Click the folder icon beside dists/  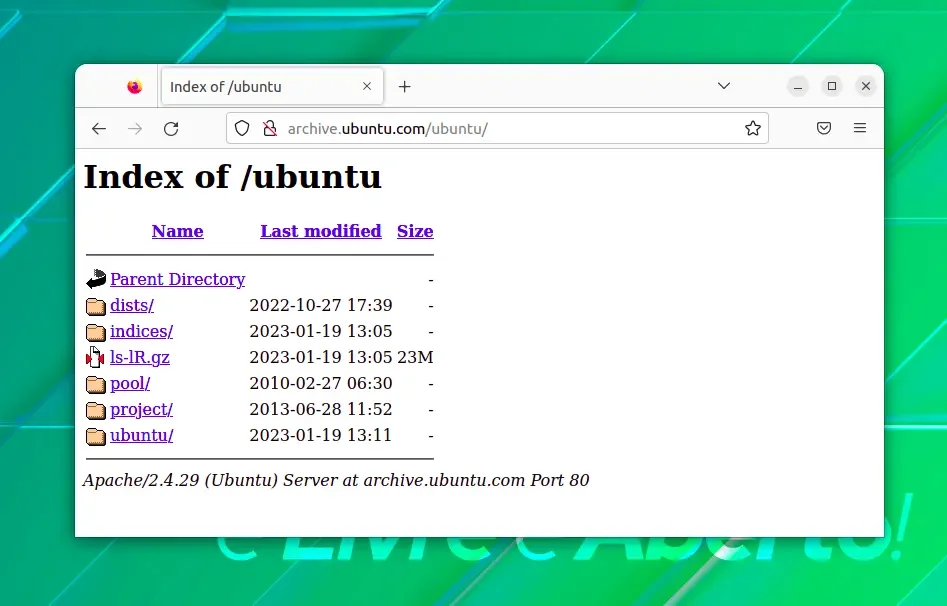[95, 306]
